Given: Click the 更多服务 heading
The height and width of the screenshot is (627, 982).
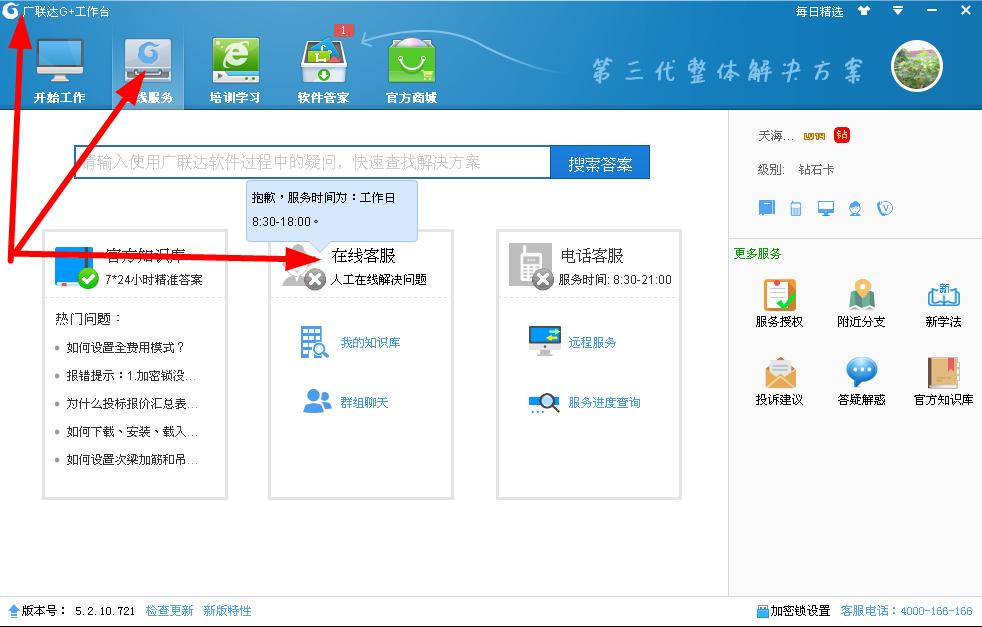Looking at the screenshot, I should click(x=757, y=254).
